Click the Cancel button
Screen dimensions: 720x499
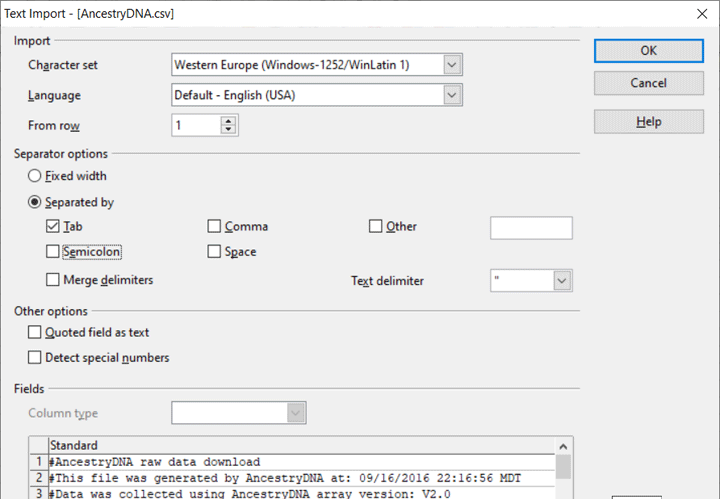coord(648,83)
